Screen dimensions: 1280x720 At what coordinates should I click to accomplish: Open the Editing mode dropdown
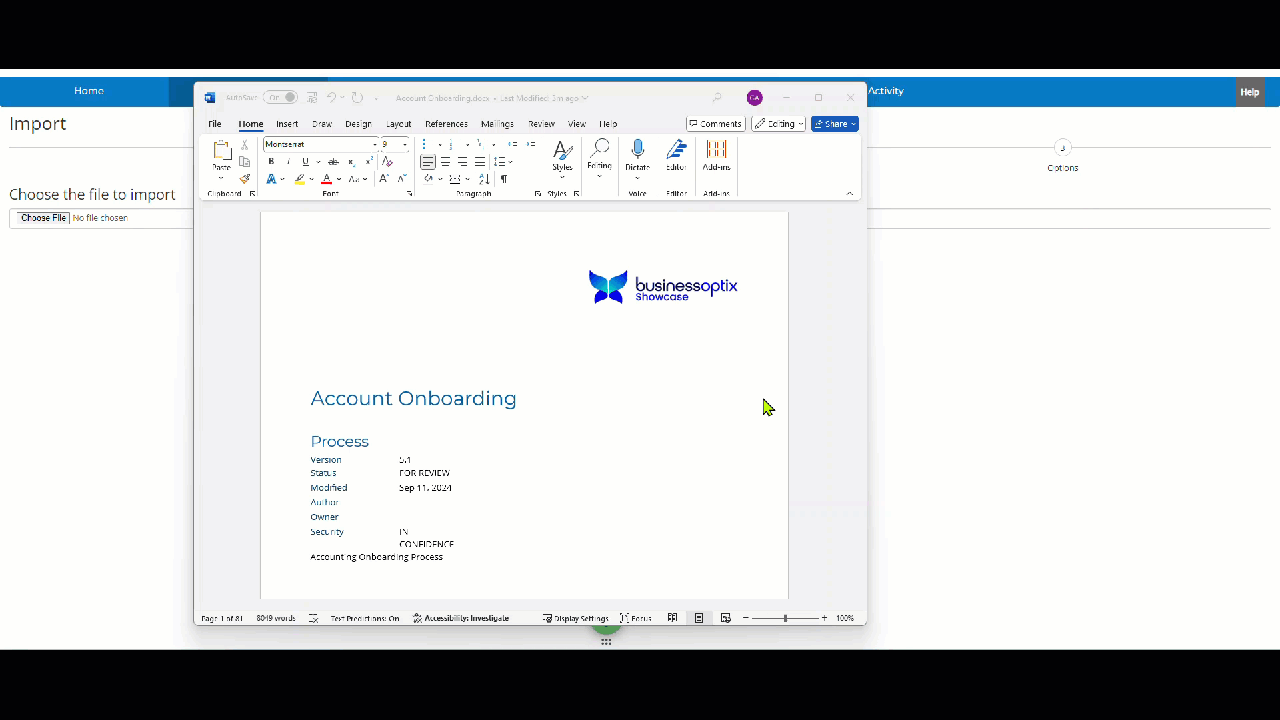778,124
